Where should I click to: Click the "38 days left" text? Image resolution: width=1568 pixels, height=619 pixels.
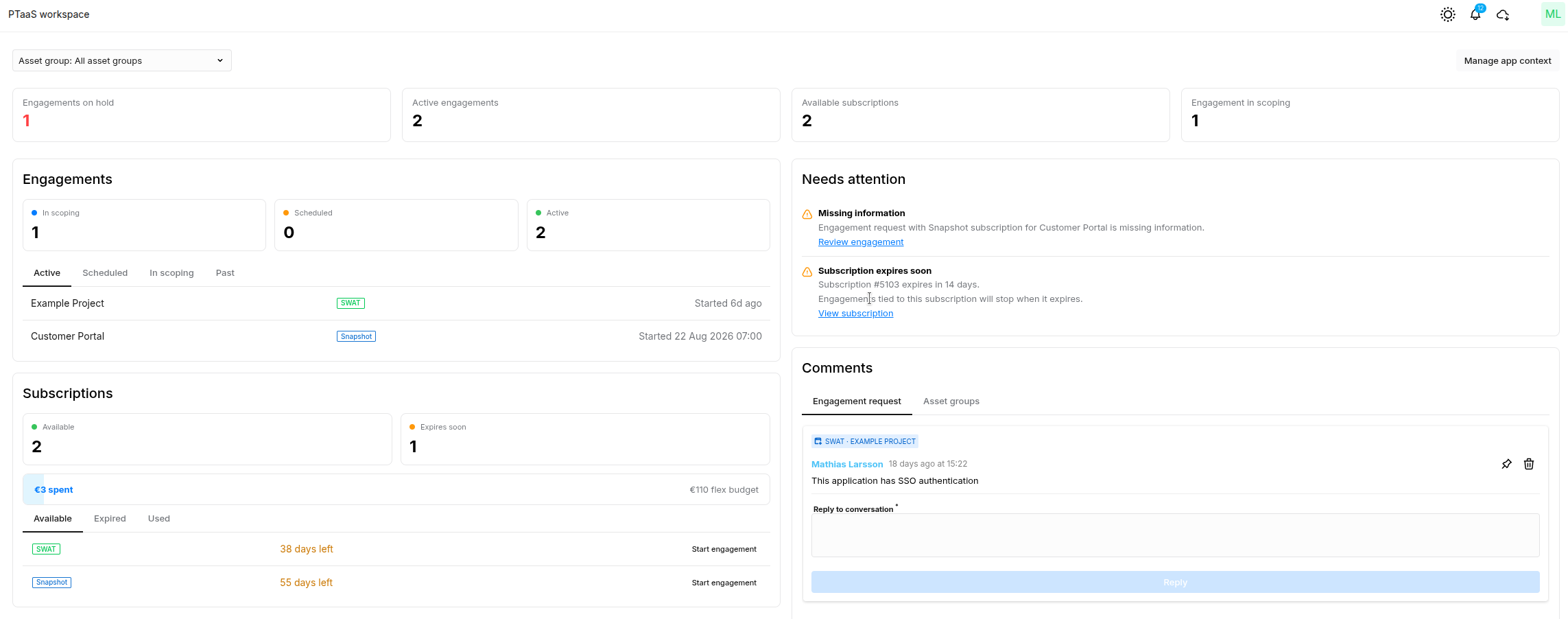pyautogui.click(x=307, y=549)
